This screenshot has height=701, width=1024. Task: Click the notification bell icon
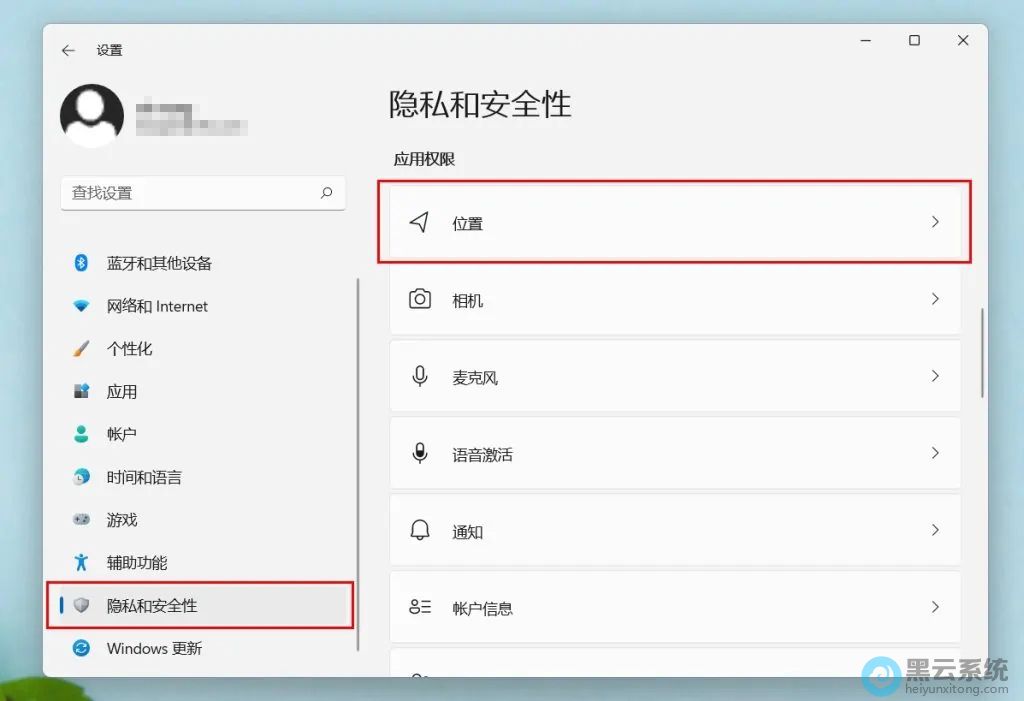point(420,530)
